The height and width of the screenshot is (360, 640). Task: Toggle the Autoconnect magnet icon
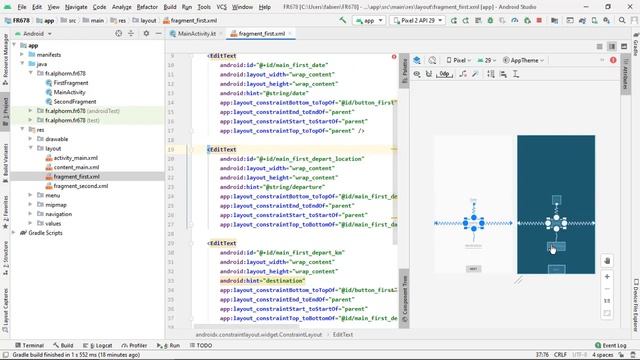(429, 74)
